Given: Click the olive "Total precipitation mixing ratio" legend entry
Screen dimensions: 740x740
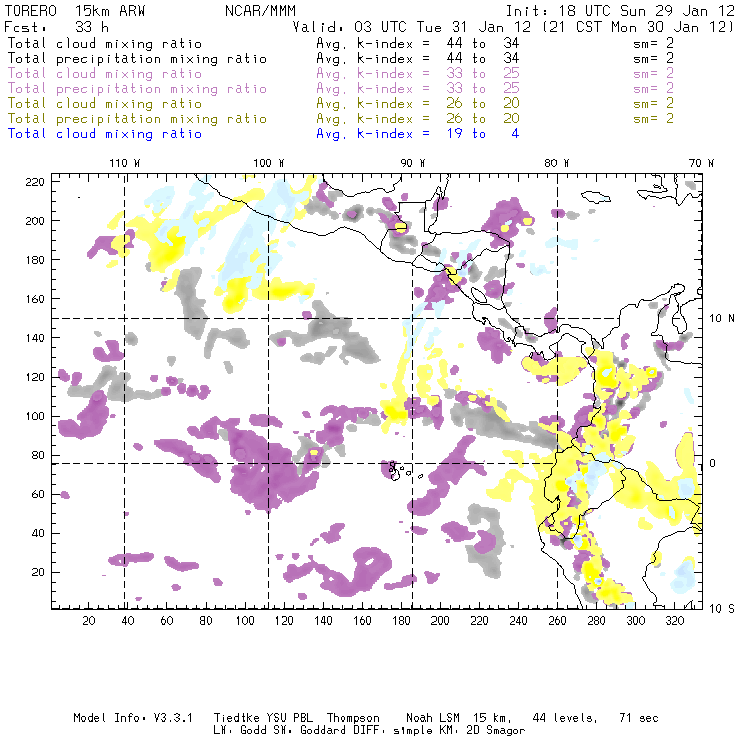Looking at the screenshot, I should pos(137,118).
